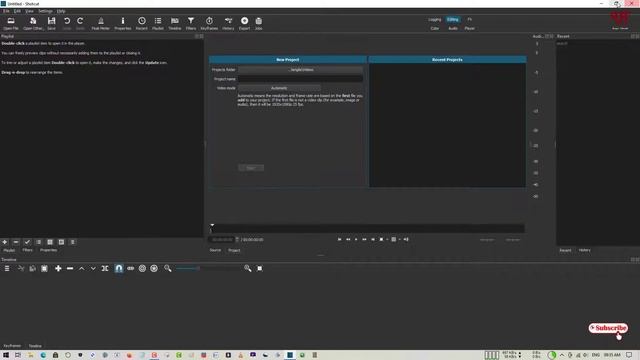Click the Export icon in toolbar

pyautogui.click(x=244, y=23)
